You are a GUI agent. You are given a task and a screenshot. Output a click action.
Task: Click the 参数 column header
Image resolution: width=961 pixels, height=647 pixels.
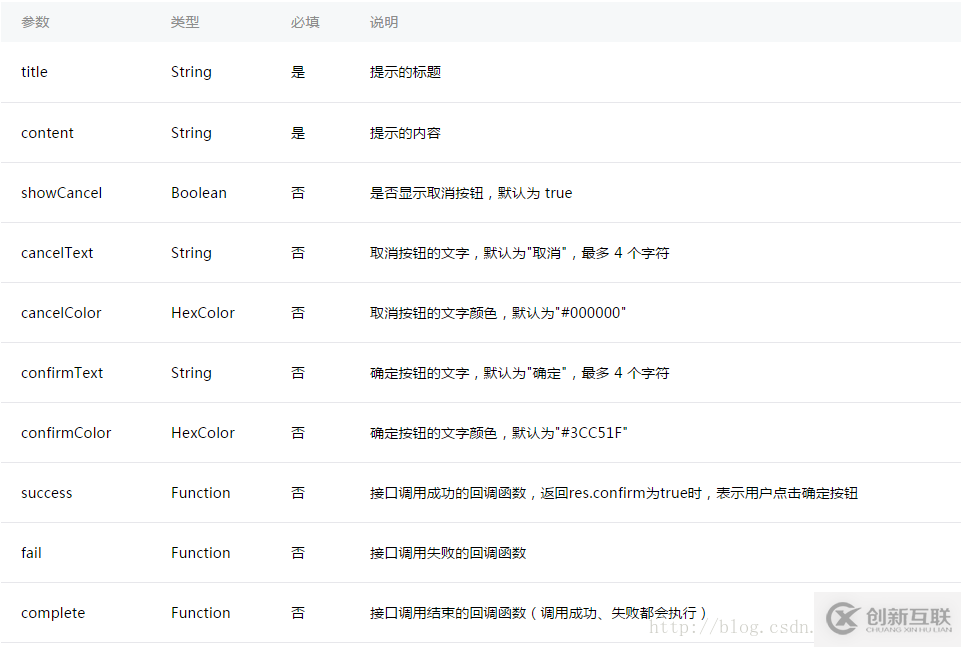pos(35,21)
